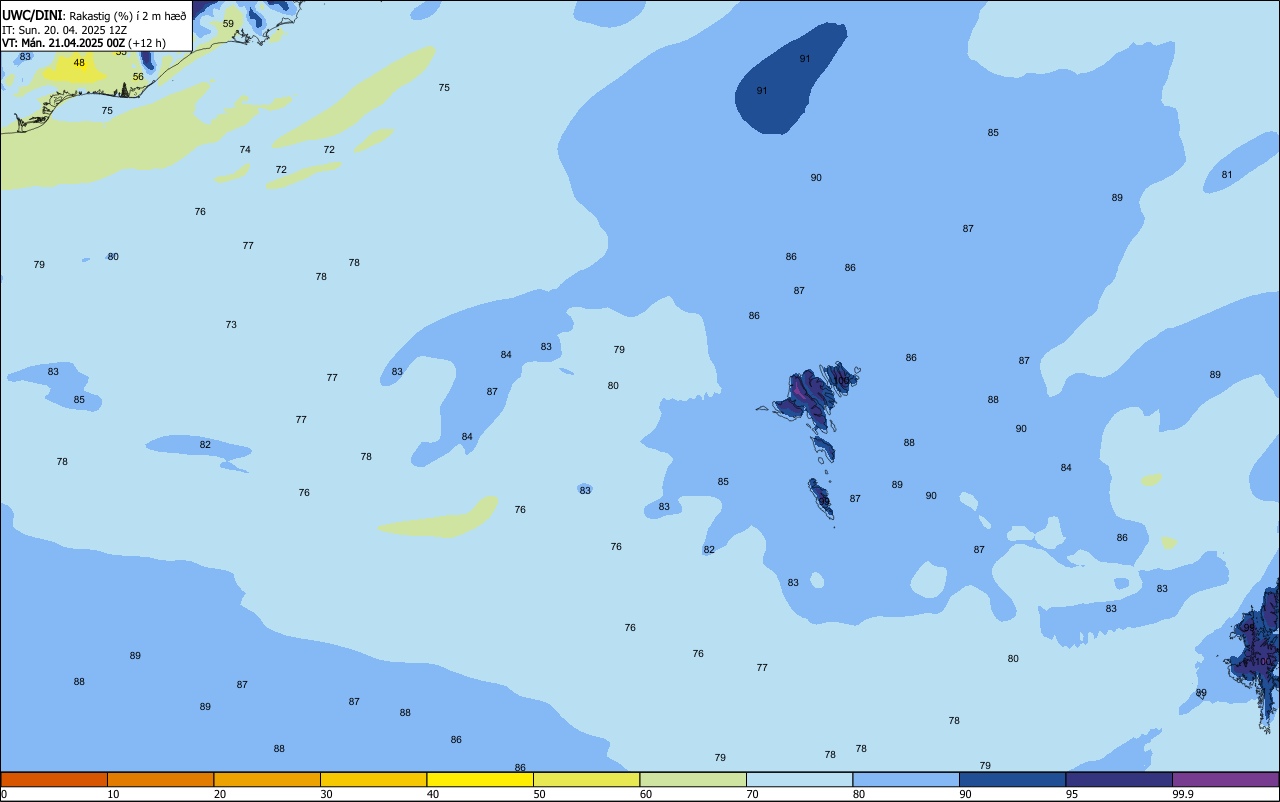Click the 'VT: Mán. 21.04.2025 00Z' valid time
1280x802 pixels.
click(63, 43)
